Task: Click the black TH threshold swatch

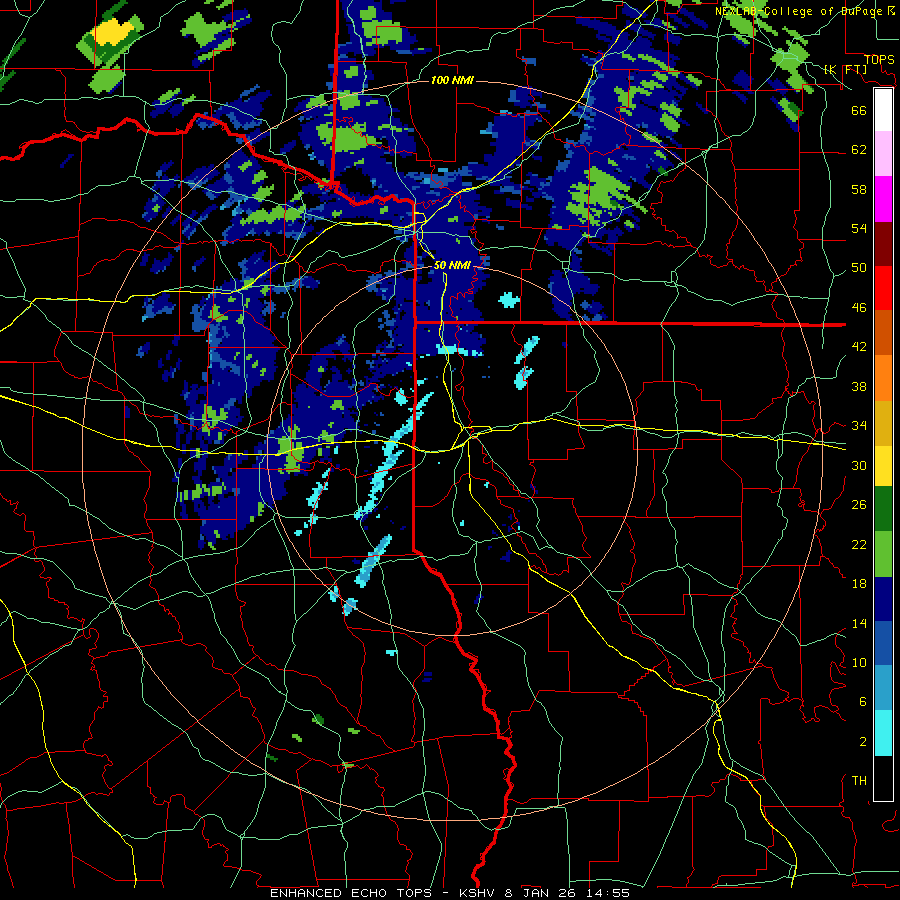Action: [x=883, y=778]
